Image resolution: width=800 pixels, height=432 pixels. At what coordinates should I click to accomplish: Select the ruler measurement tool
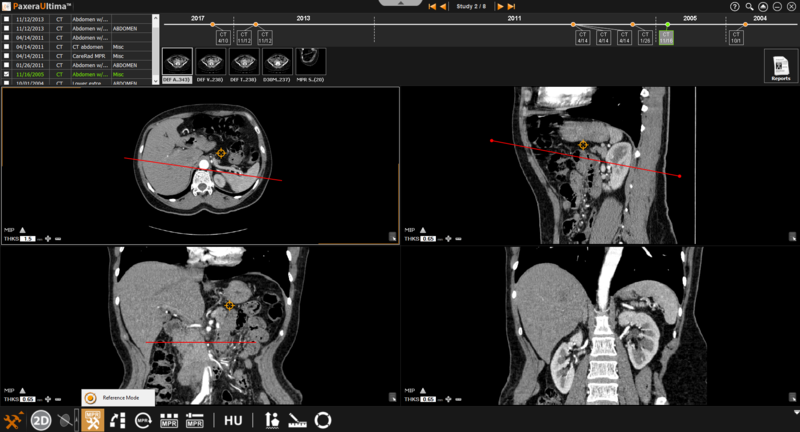pos(298,420)
